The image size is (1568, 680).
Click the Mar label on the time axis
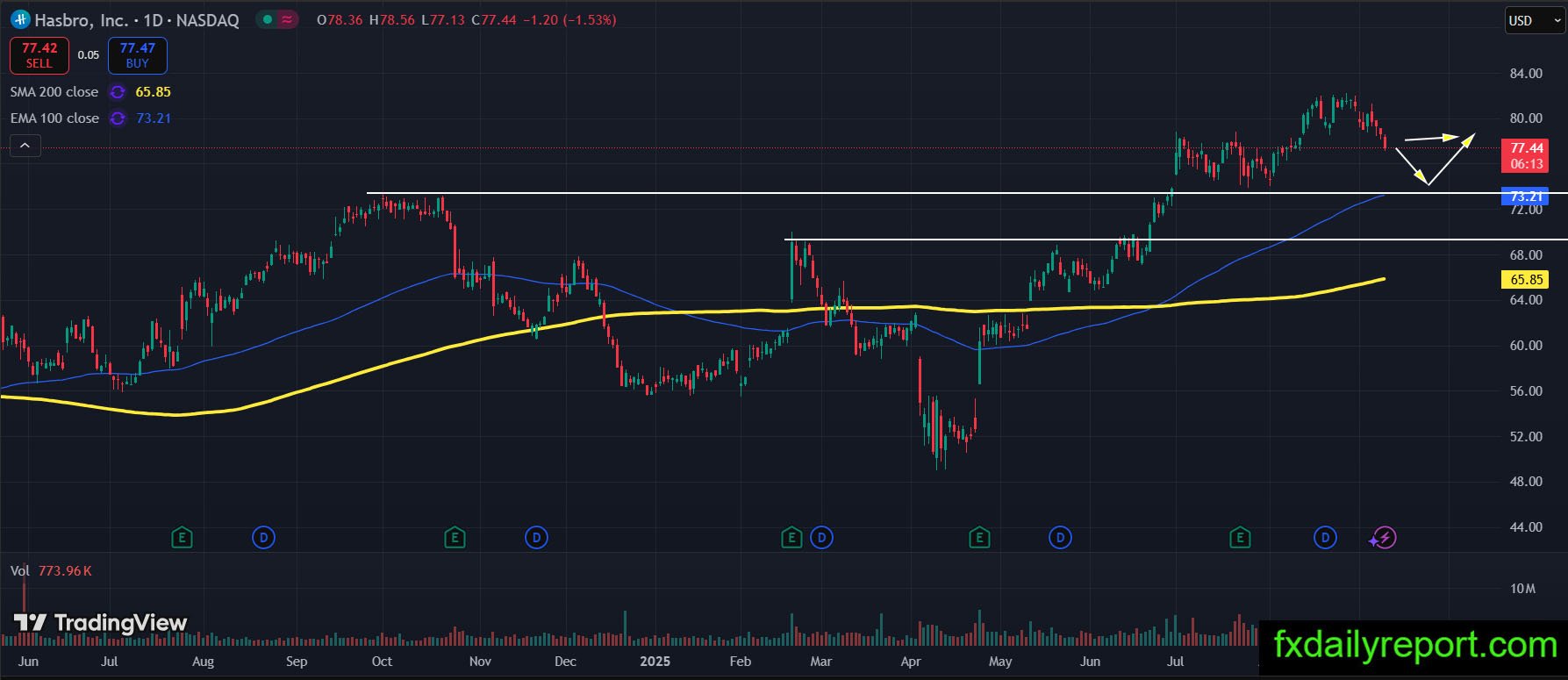coord(820,662)
